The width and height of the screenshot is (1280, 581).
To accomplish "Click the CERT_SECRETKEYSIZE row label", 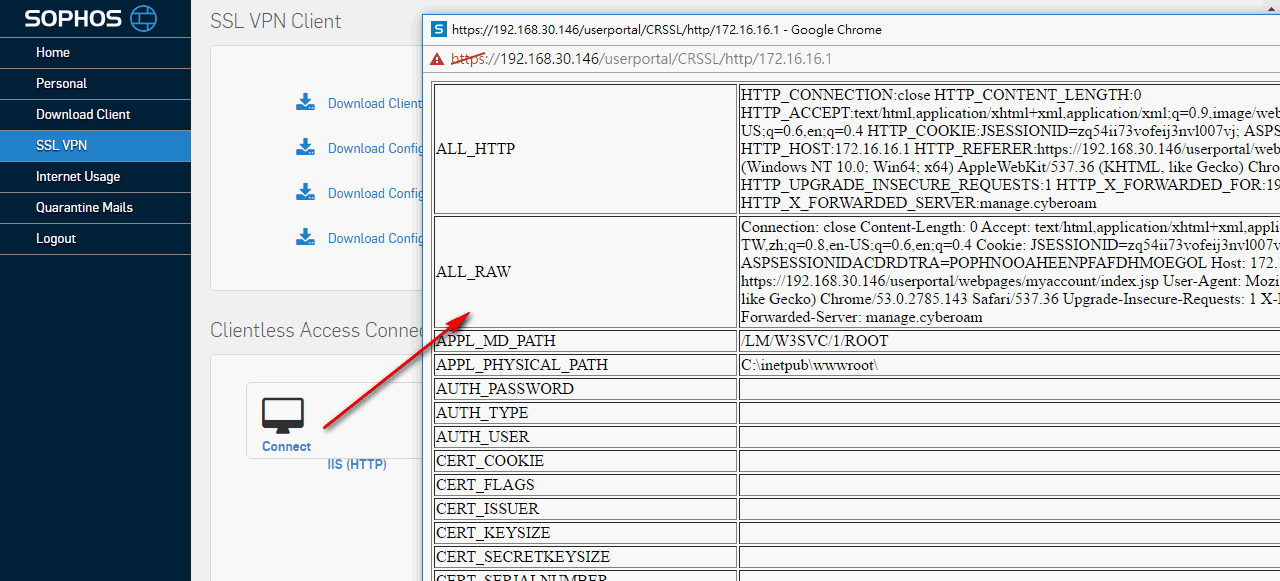I will click(x=586, y=557).
